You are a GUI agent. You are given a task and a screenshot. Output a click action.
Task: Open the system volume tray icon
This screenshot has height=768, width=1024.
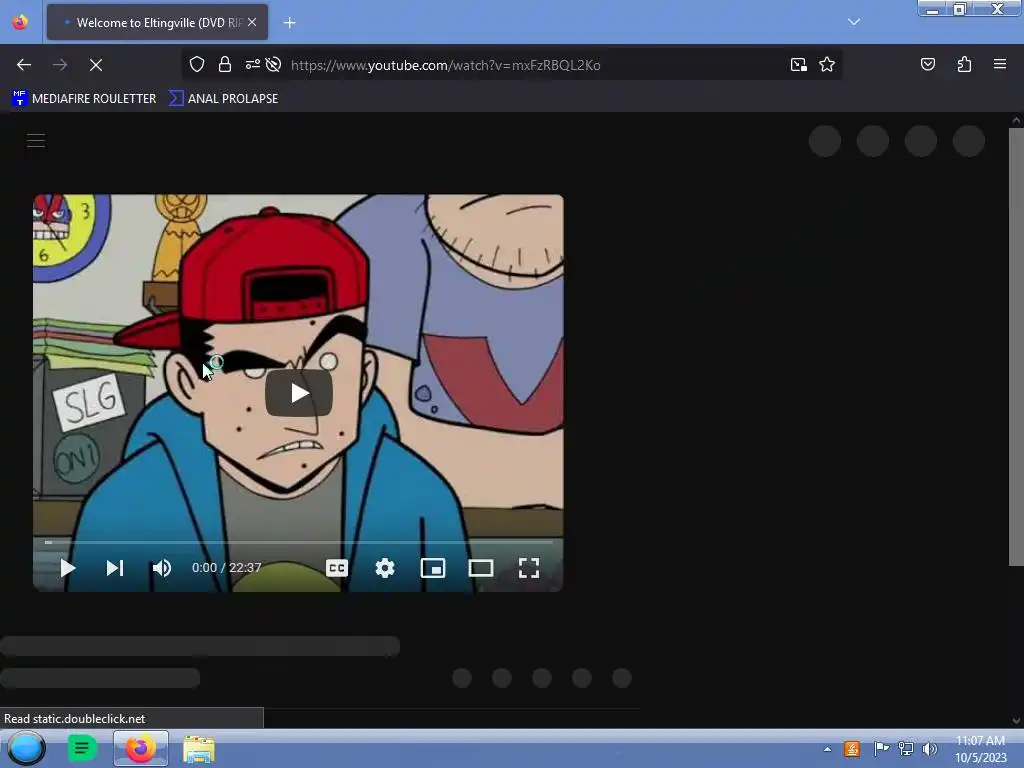pos(929,748)
